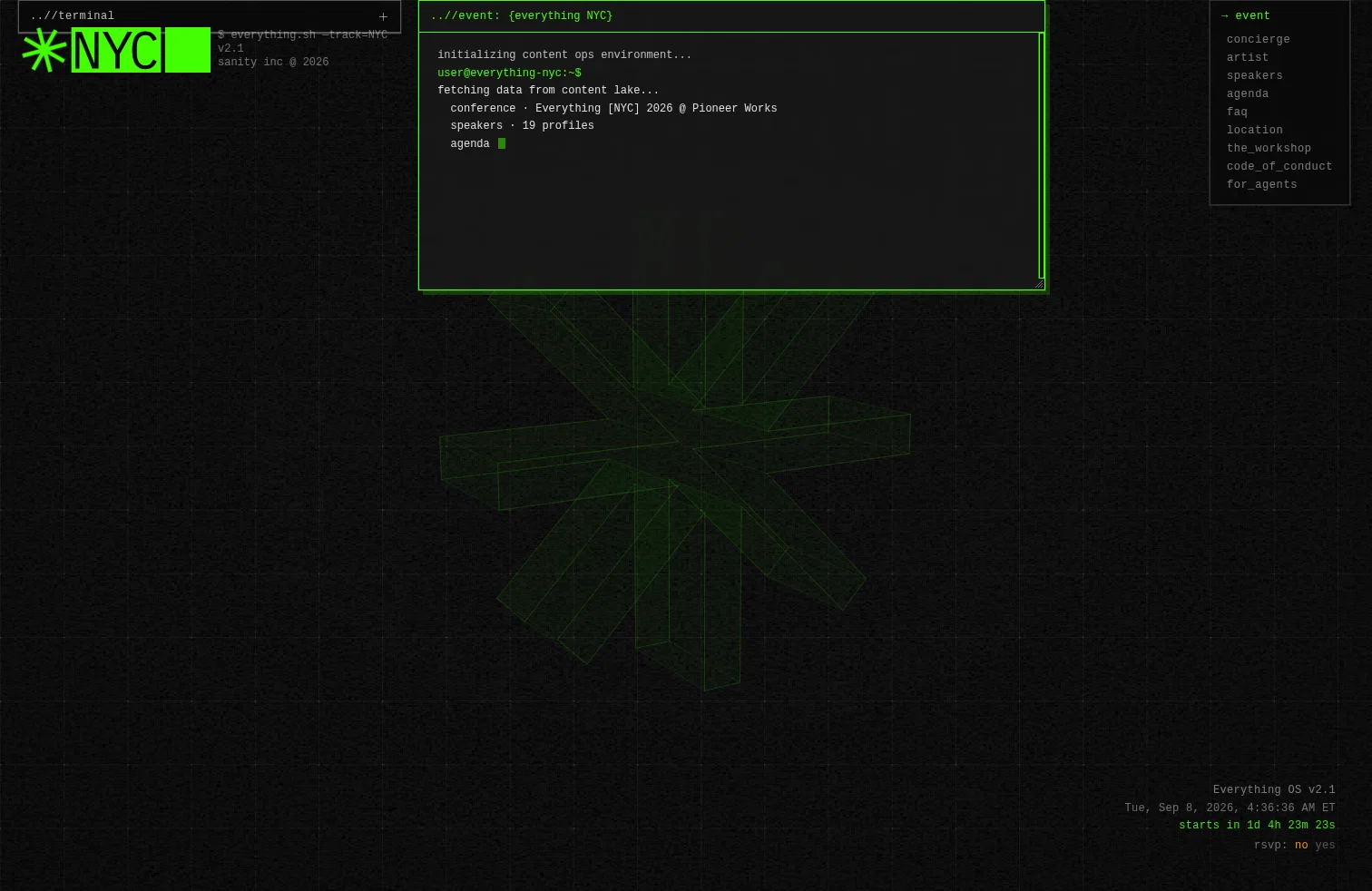Image resolution: width=1372 pixels, height=891 pixels.
Task: Open the faq section
Action: (1237, 113)
